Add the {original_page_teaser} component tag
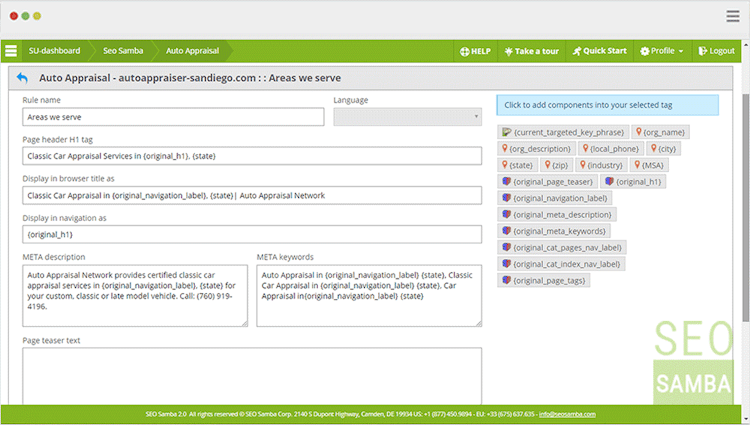 click(547, 182)
